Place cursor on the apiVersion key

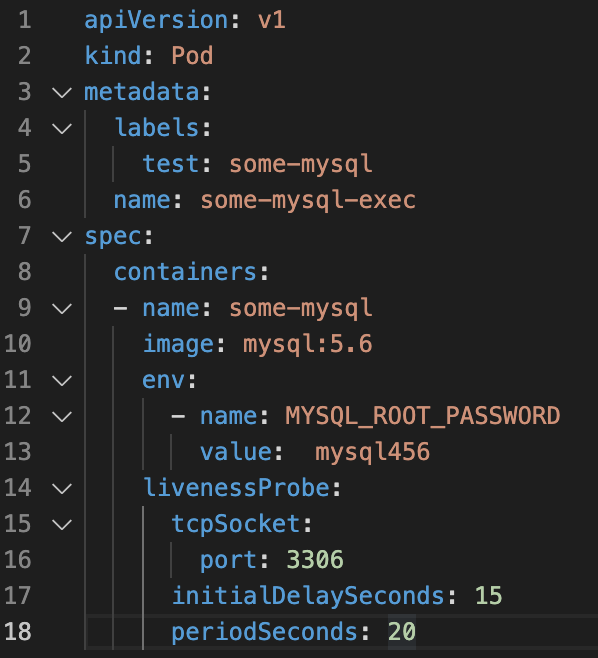156,21
